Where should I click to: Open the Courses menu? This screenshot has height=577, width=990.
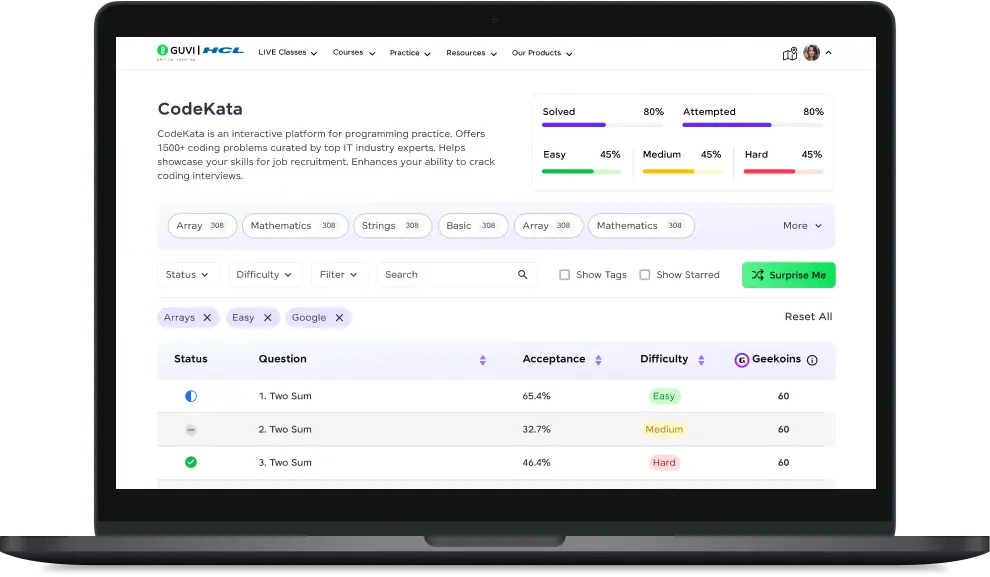pos(354,52)
